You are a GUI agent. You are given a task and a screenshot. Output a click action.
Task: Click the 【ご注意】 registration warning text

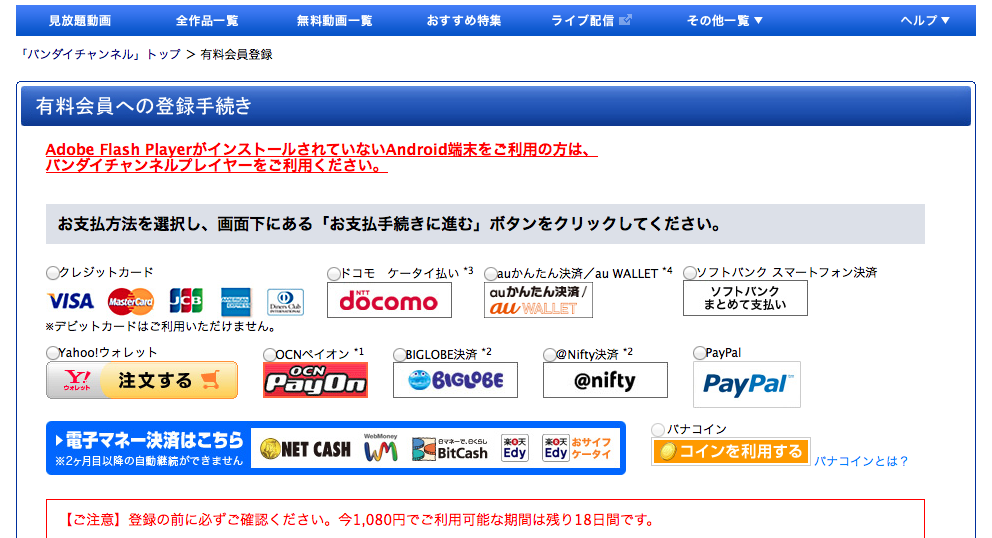pyautogui.click(x=359, y=520)
